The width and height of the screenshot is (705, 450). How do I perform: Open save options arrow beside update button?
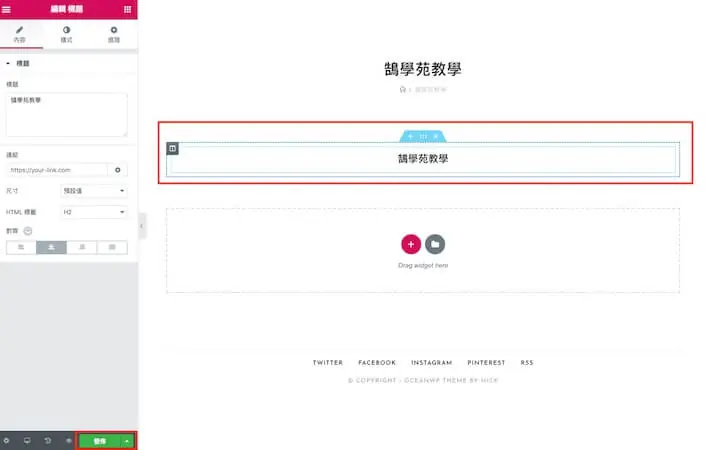click(x=127, y=441)
